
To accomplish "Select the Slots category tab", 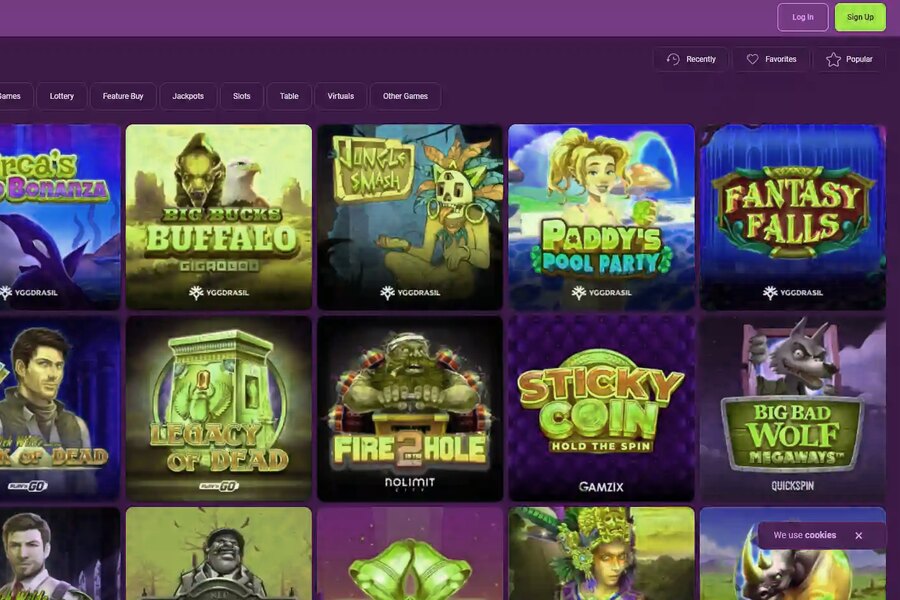I will 242,96.
